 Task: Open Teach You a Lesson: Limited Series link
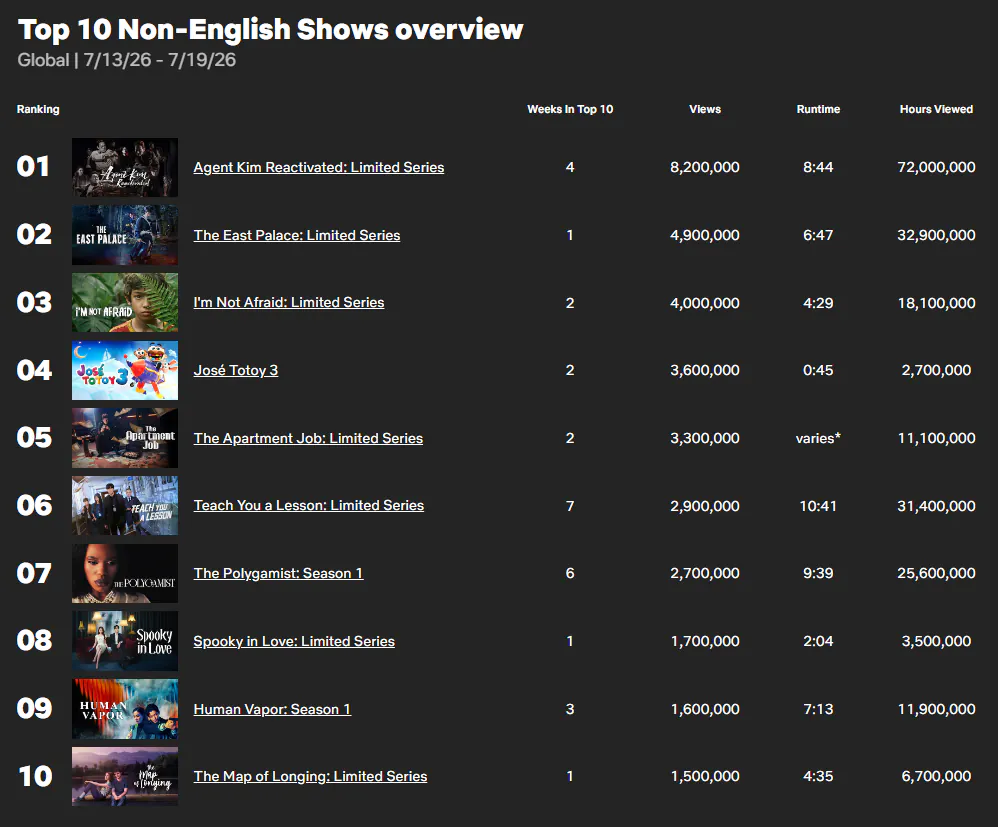309,505
